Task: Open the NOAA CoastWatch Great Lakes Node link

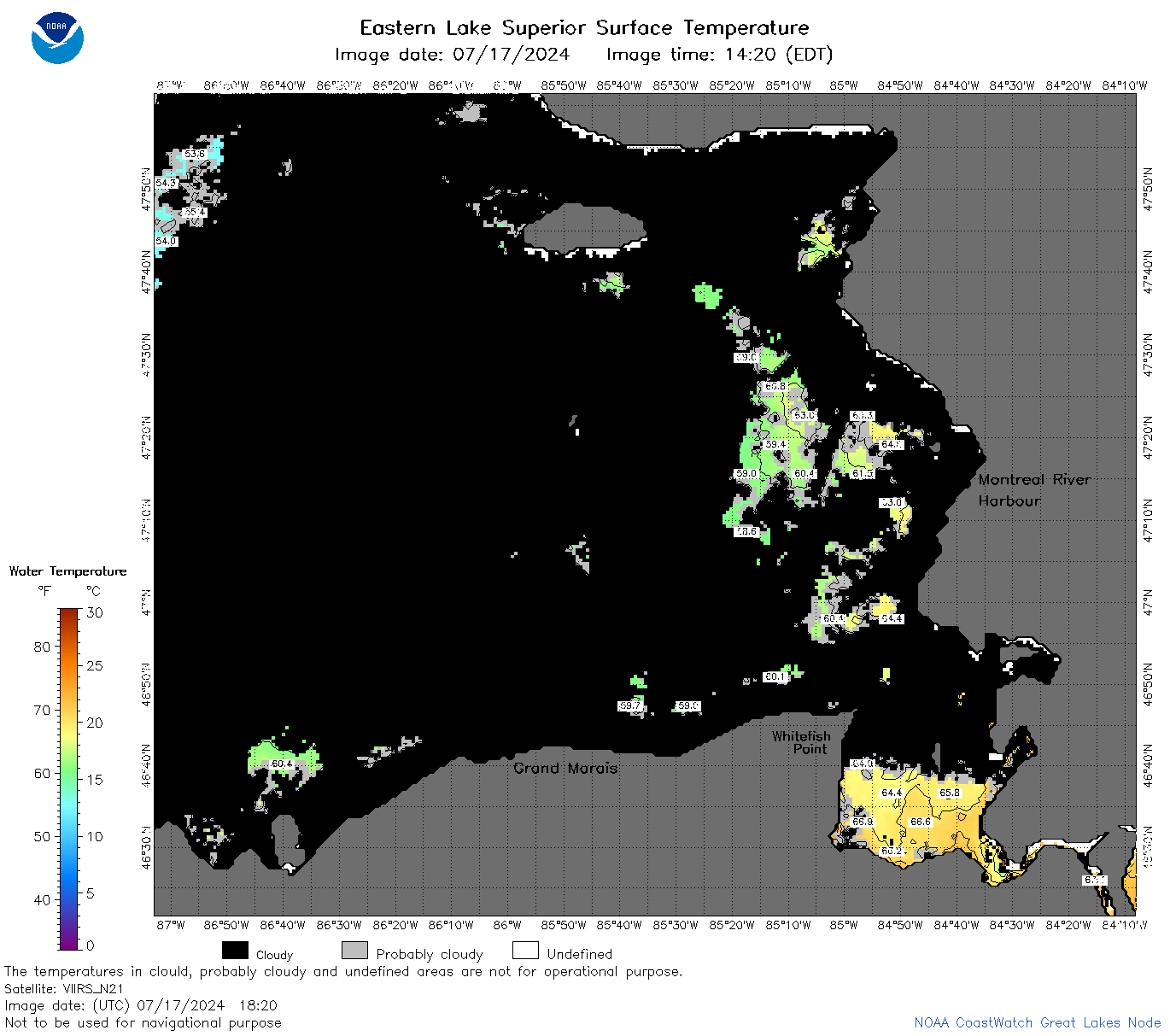Action: click(x=1037, y=1022)
